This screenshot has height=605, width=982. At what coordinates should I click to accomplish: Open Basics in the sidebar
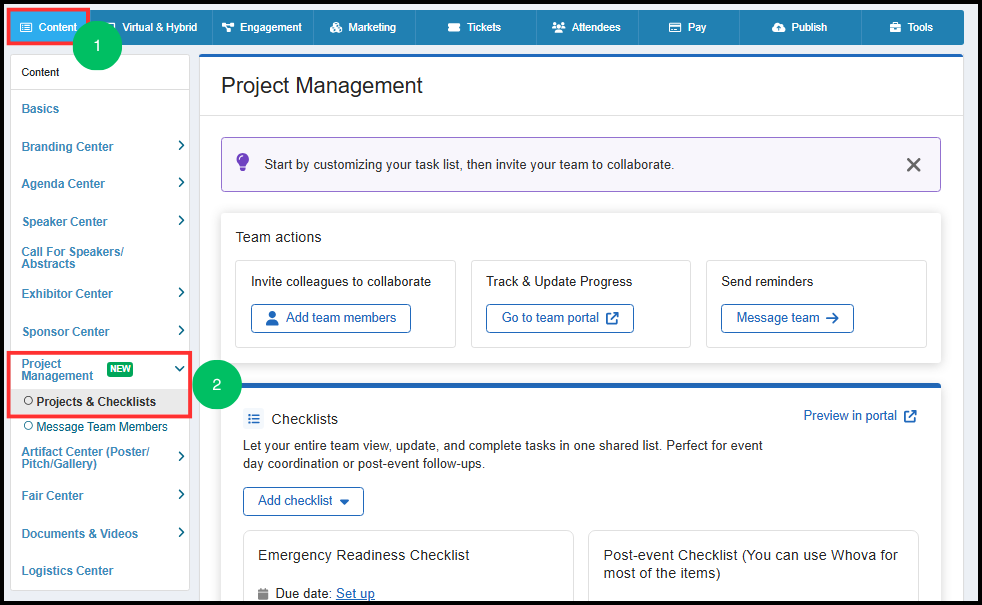tap(40, 108)
